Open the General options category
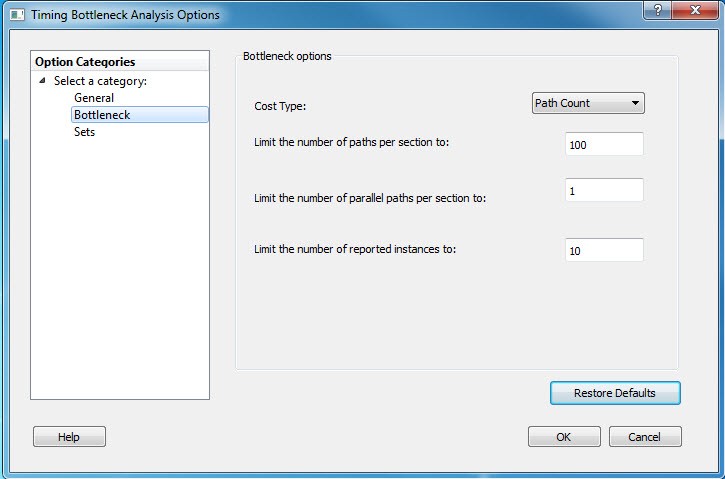The width and height of the screenshot is (725, 479). 94,98
